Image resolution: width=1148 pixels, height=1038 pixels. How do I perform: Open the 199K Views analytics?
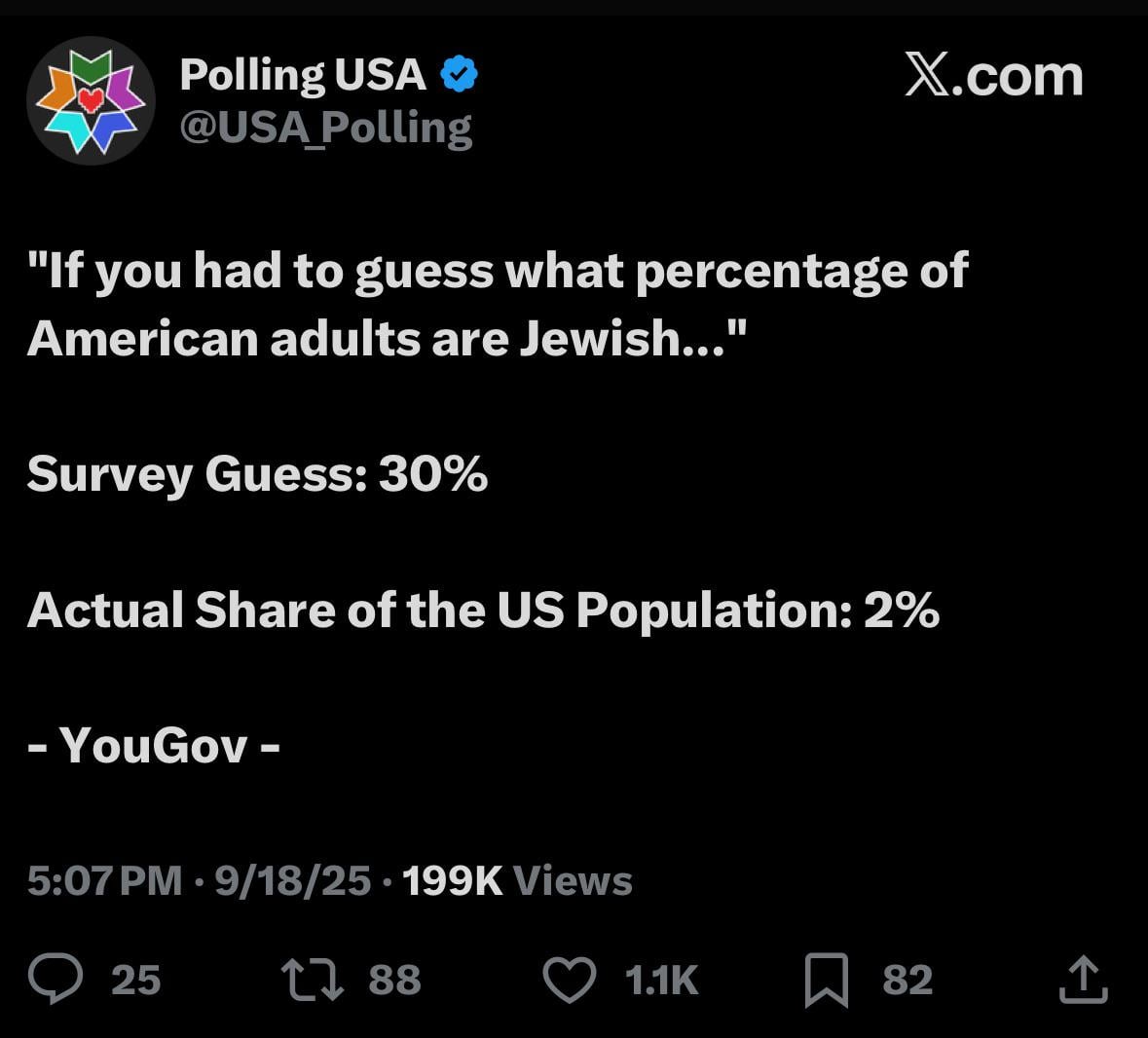(x=517, y=880)
